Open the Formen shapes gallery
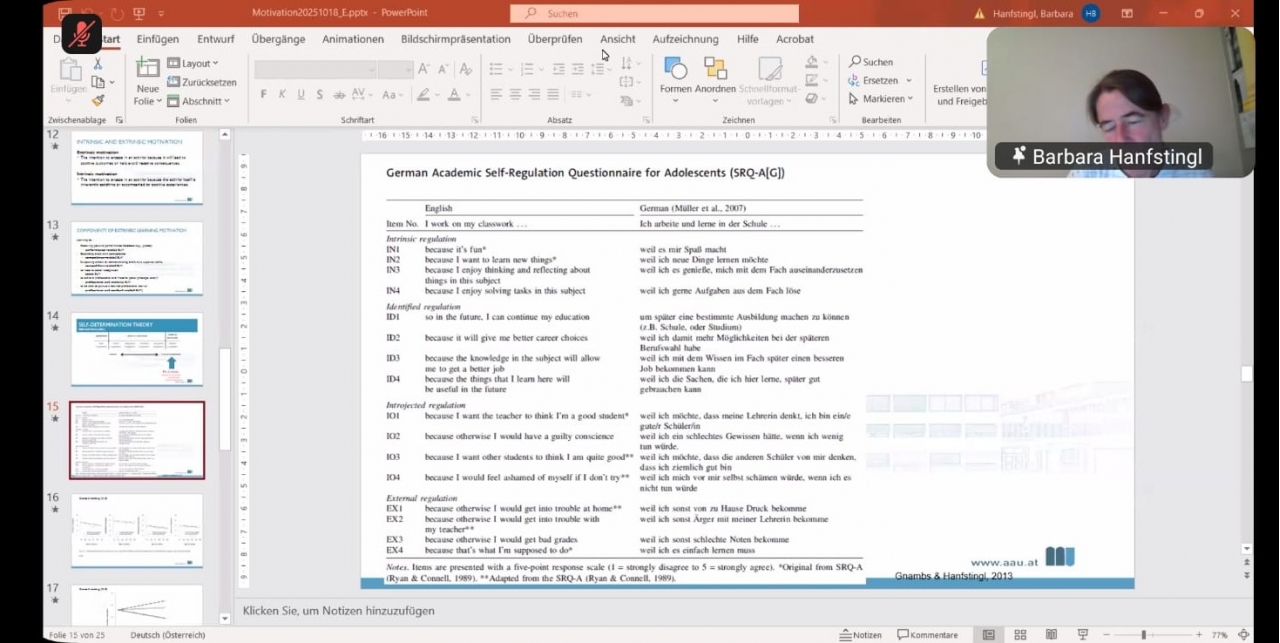This screenshot has width=1280, height=643. 676,73
